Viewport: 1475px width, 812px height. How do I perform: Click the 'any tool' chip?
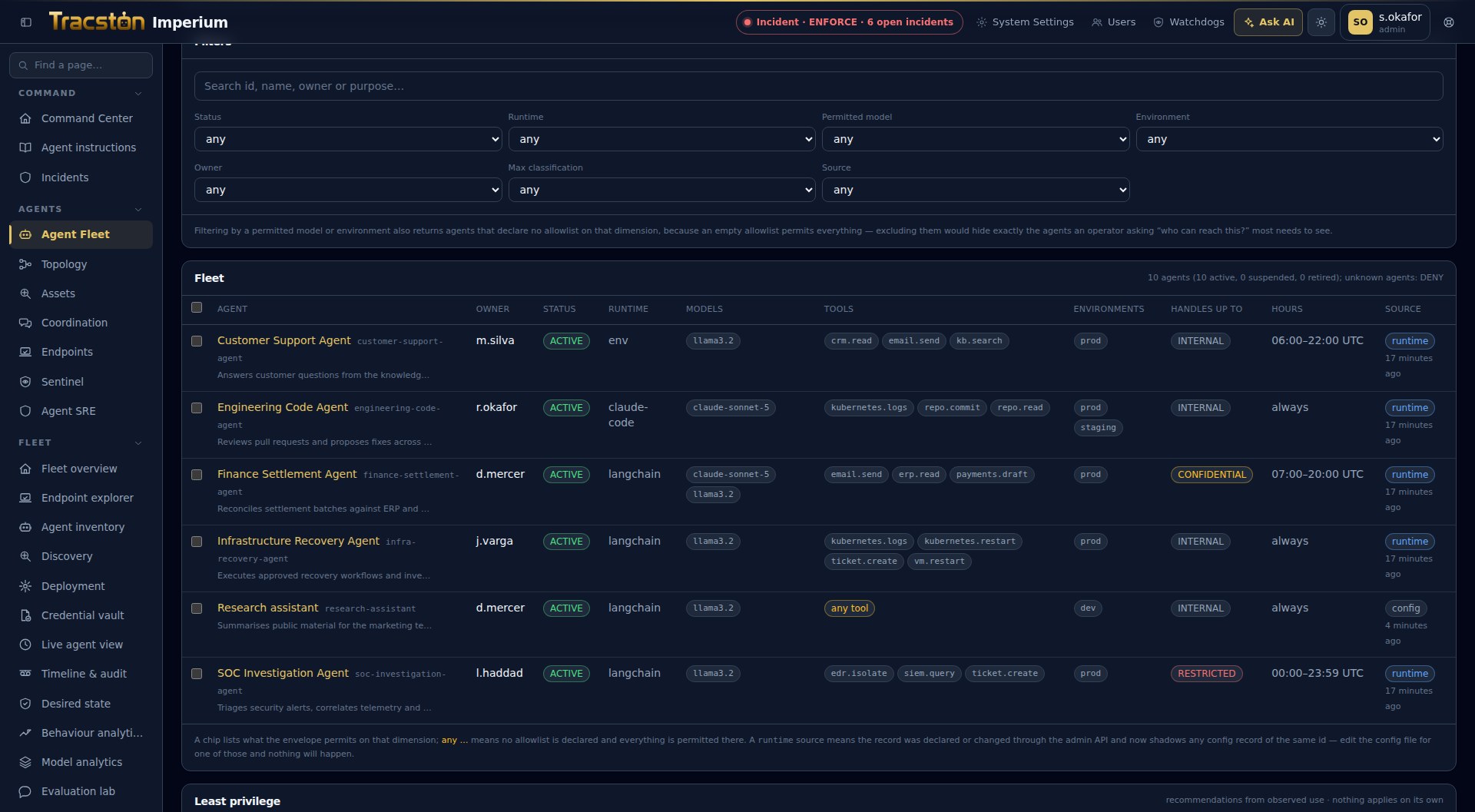tap(849, 608)
